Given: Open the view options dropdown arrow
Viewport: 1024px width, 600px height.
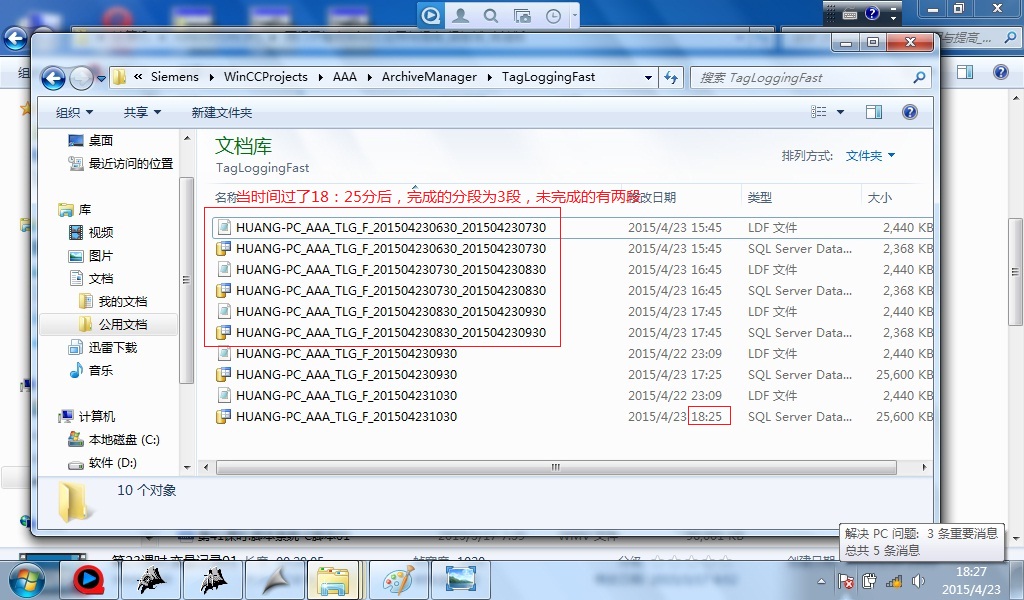Looking at the screenshot, I should point(840,112).
